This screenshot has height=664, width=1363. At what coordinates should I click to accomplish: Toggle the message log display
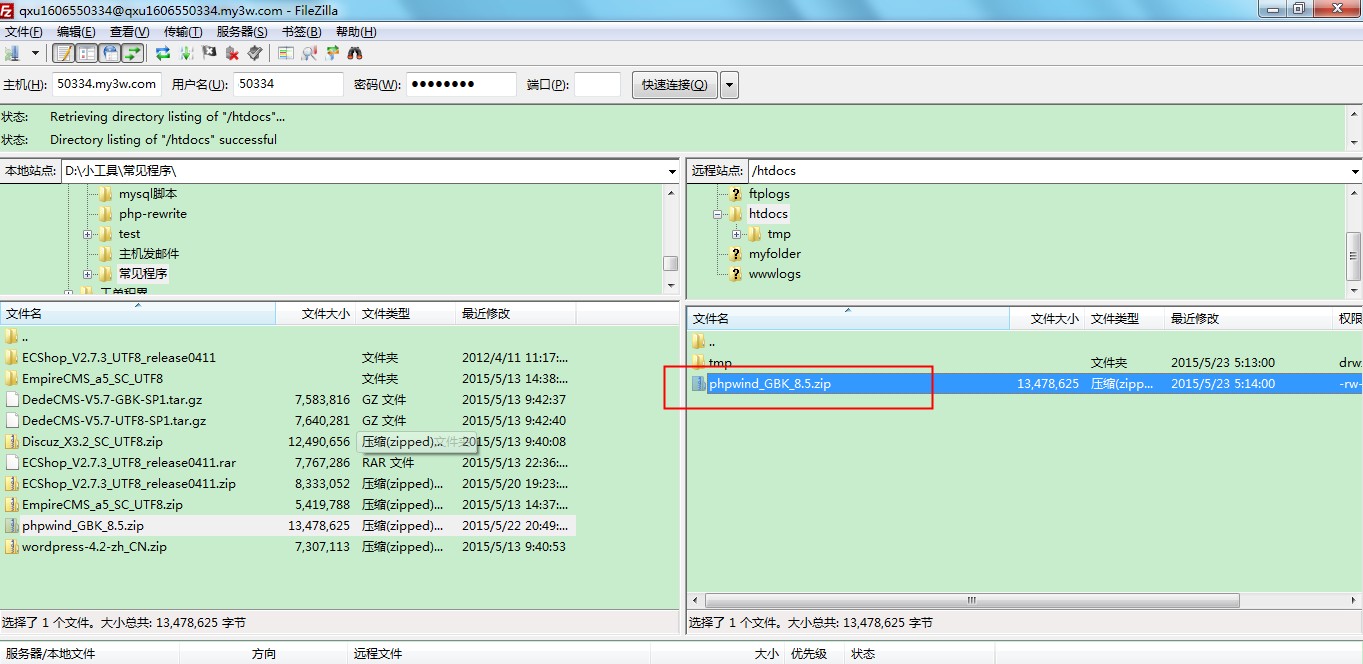(63, 53)
